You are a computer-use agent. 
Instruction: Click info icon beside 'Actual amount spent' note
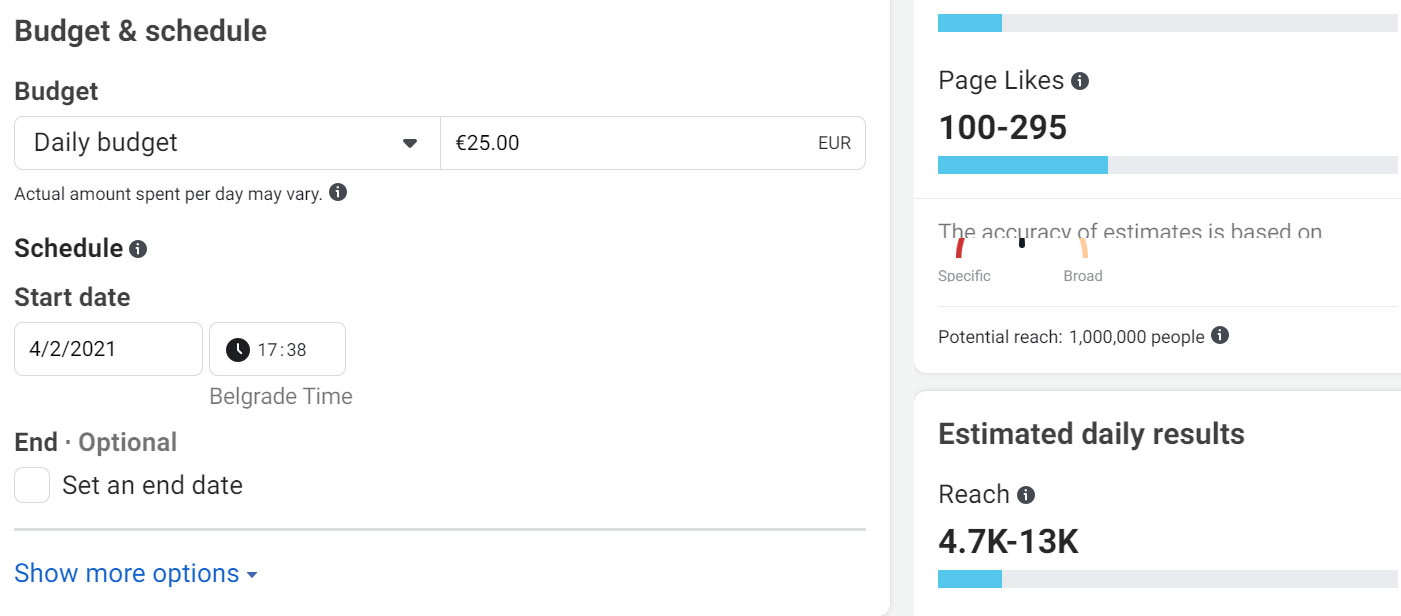[338, 193]
